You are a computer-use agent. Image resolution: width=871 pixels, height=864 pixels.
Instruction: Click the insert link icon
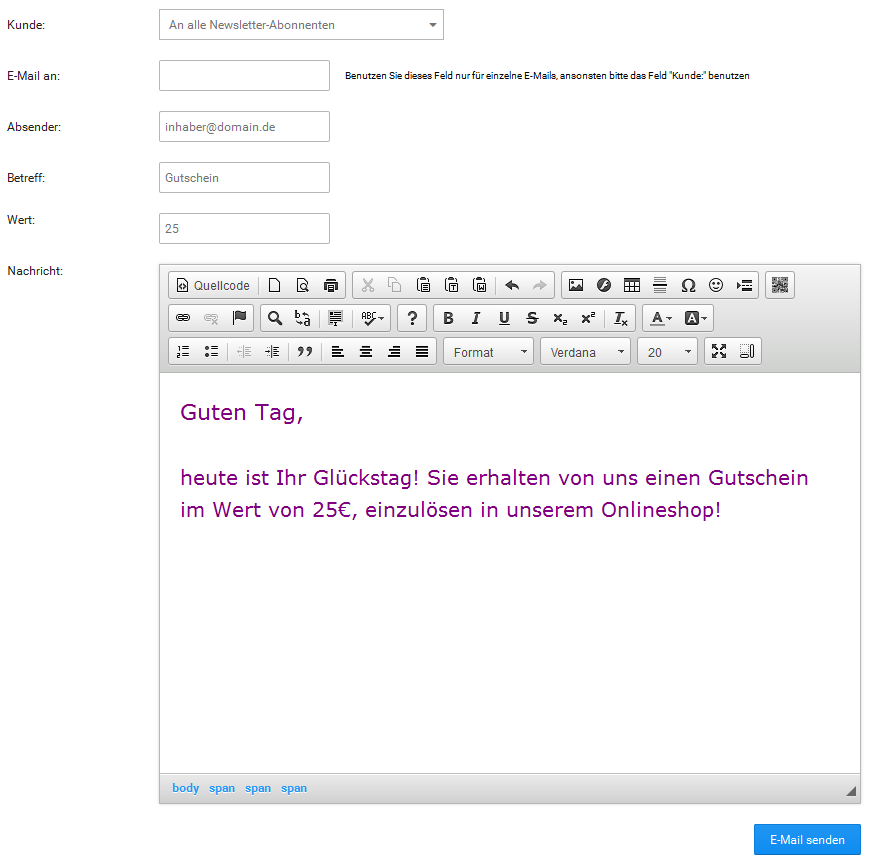183,318
